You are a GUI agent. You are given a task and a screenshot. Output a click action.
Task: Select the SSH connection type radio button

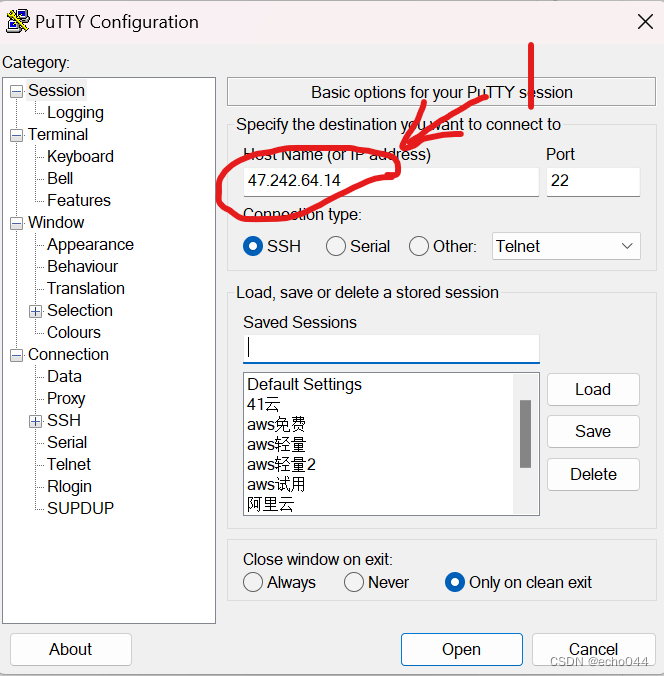click(x=253, y=247)
